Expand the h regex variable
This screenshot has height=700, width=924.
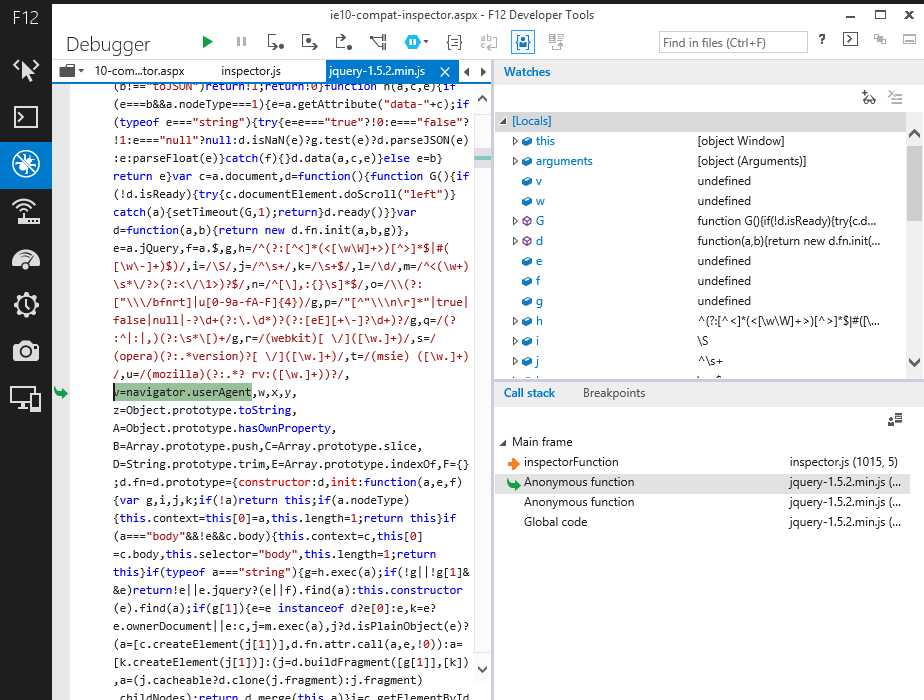click(x=514, y=321)
